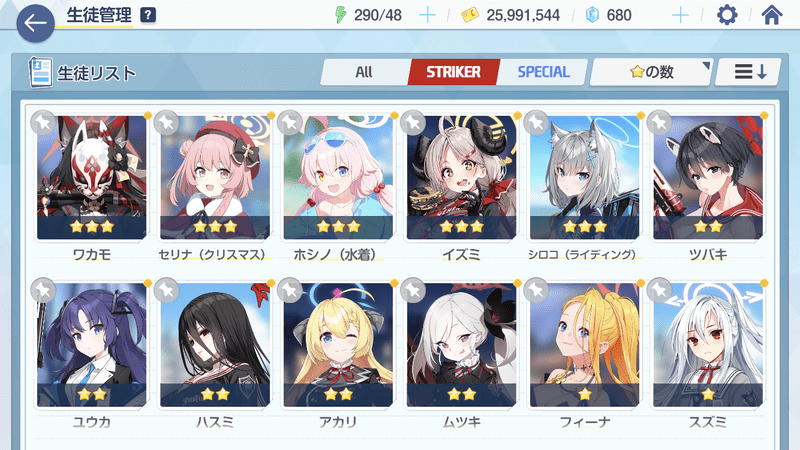Add energy with the plus icon
Viewport: 800px width, 450px height.
click(427, 15)
